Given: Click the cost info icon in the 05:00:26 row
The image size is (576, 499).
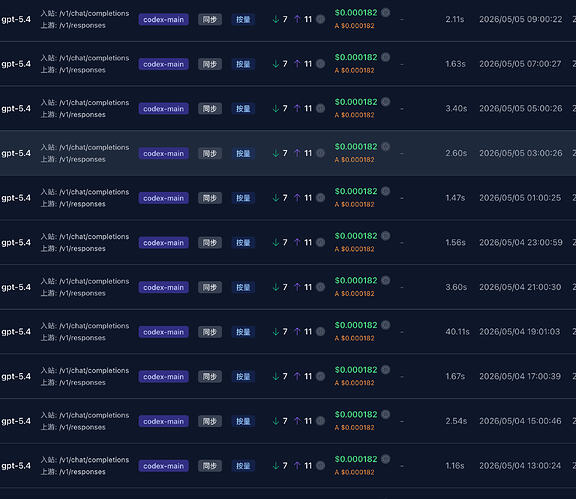Looking at the screenshot, I should click(385, 102).
